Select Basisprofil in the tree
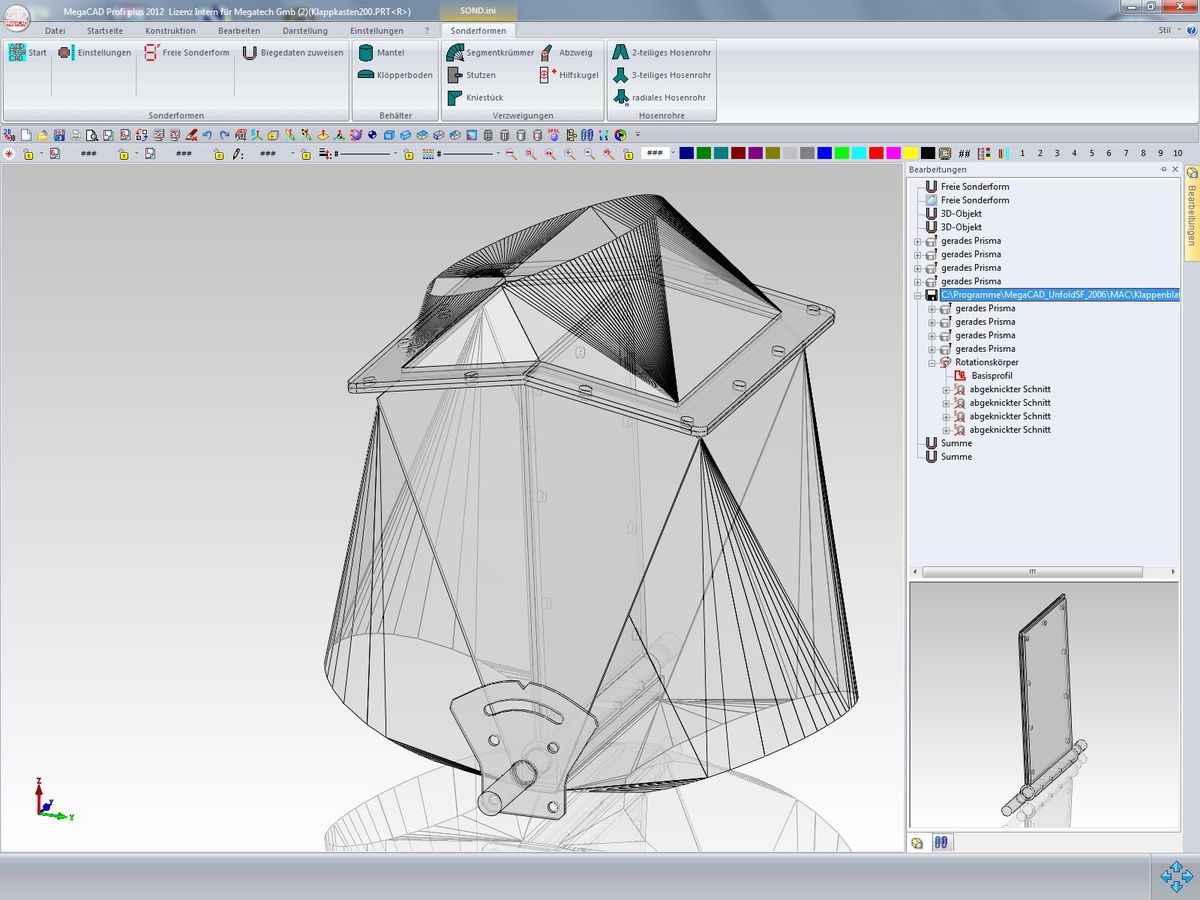1200x900 pixels. pos(991,376)
